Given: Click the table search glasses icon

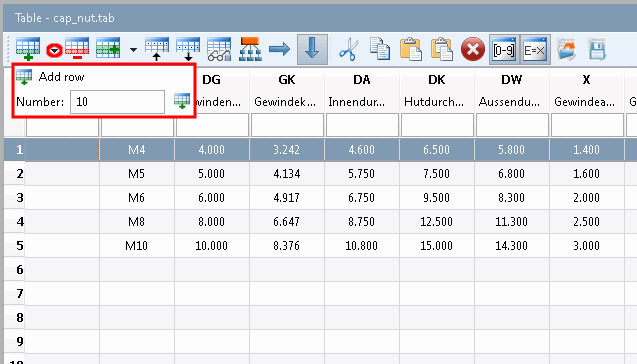Looking at the screenshot, I should pos(219,49).
